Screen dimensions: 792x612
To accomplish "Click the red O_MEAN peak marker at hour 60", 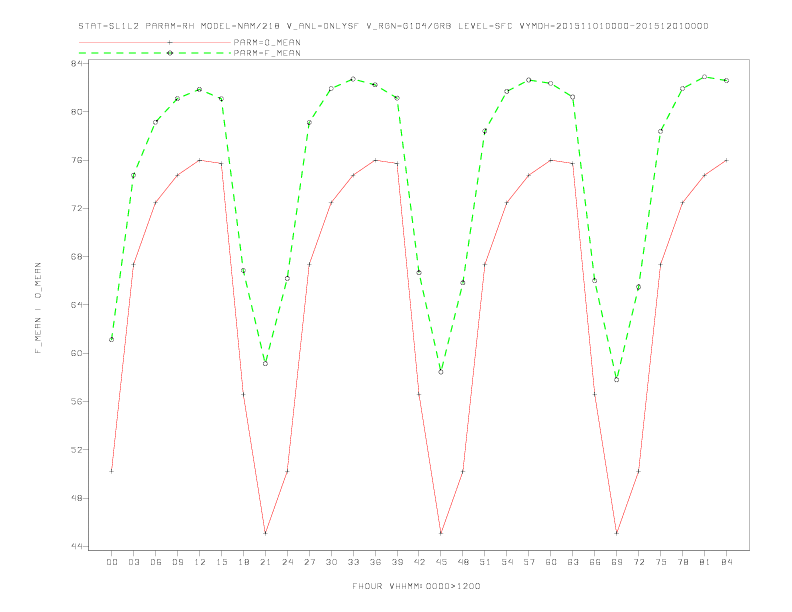I will [x=551, y=160].
